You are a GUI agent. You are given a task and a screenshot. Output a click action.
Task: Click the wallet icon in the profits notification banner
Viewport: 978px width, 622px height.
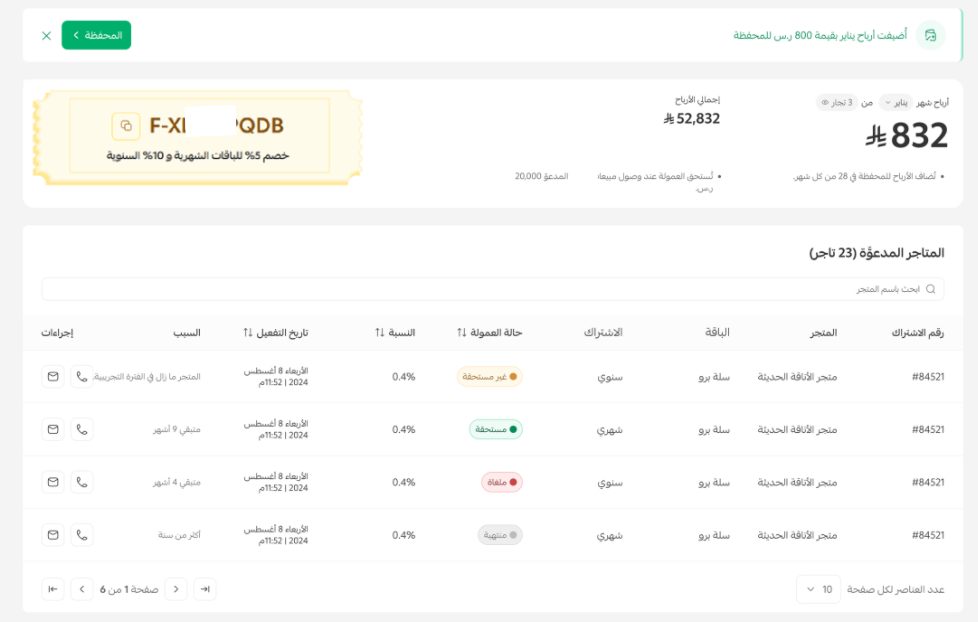point(932,35)
